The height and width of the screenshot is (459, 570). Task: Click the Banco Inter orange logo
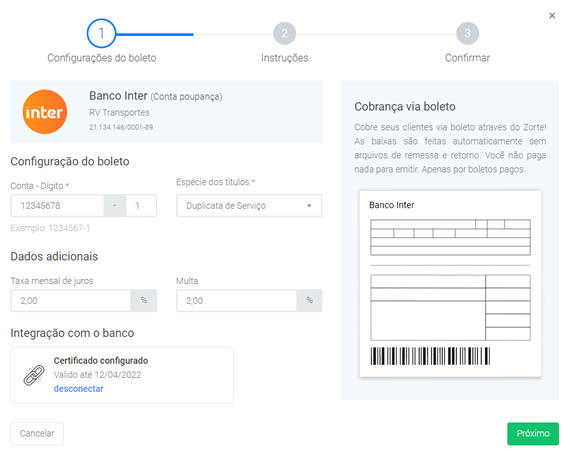[x=45, y=112]
